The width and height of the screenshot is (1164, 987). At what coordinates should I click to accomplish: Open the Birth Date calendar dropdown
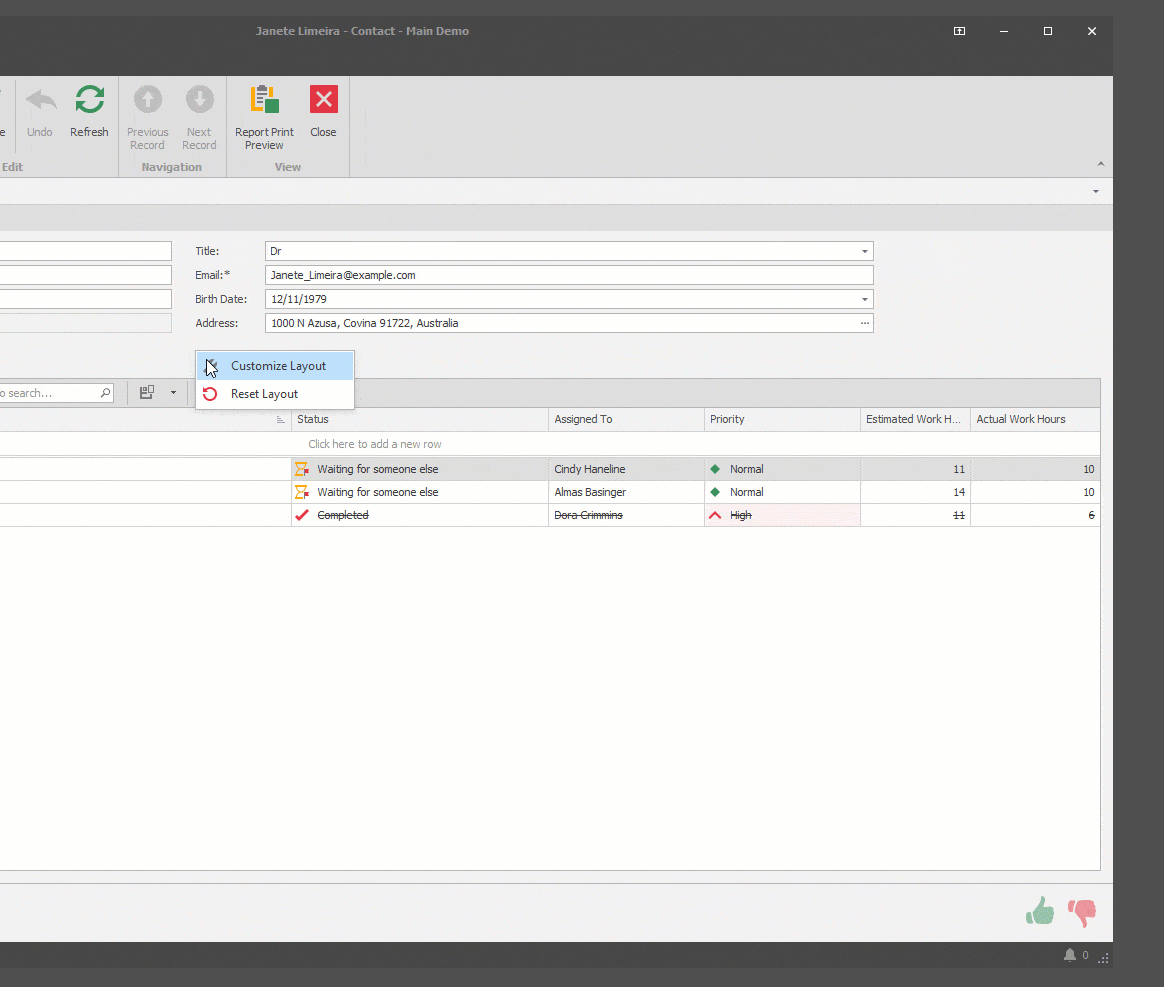coord(865,299)
